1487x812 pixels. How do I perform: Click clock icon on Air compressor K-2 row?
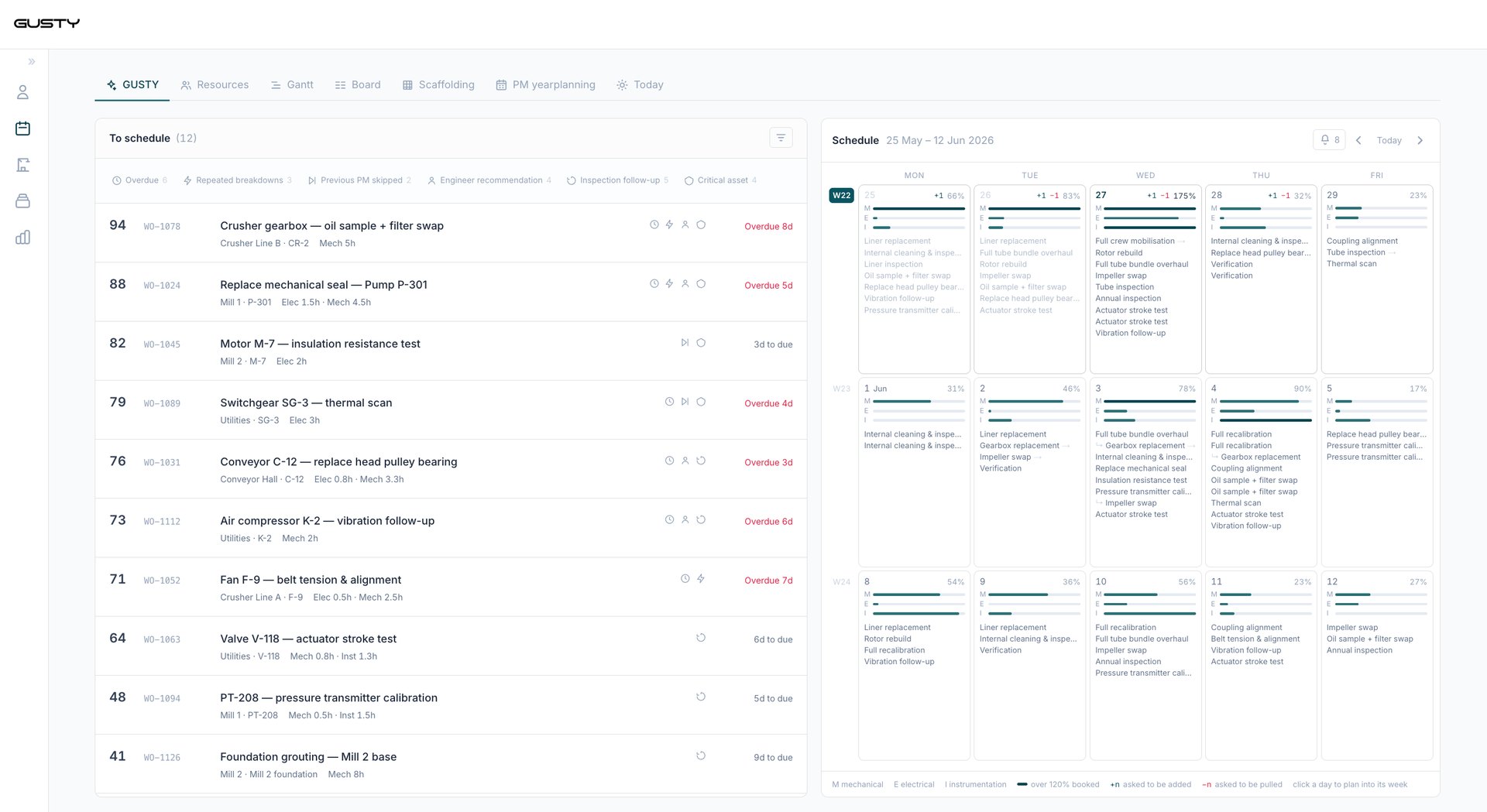pyautogui.click(x=669, y=519)
